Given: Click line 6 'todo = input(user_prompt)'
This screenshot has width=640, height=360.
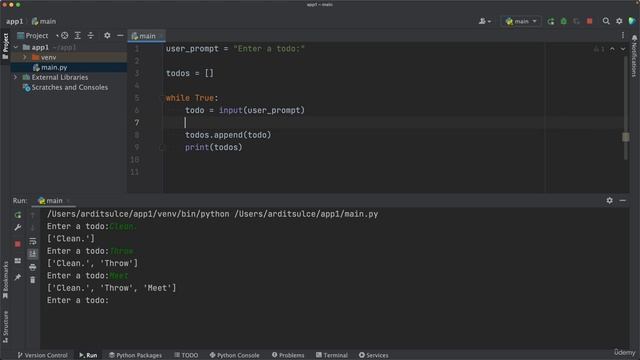Looking at the screenshot, I should click(245, 110).
